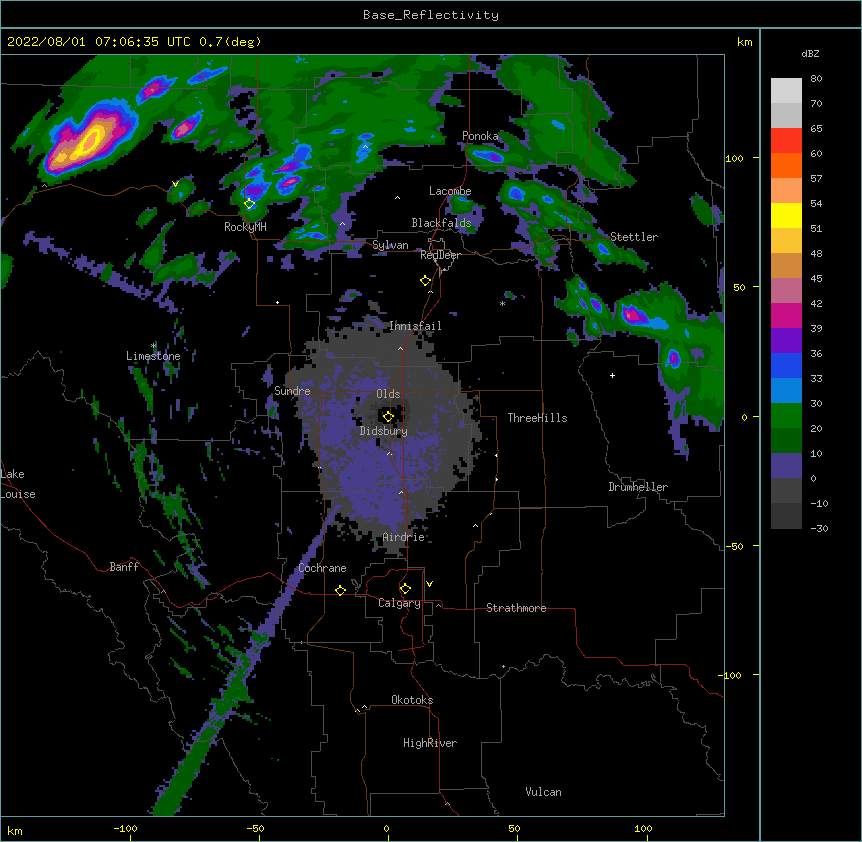Click the Drumheller label
The width and height of the screenshot is (862, 842).
coord(638,487)
